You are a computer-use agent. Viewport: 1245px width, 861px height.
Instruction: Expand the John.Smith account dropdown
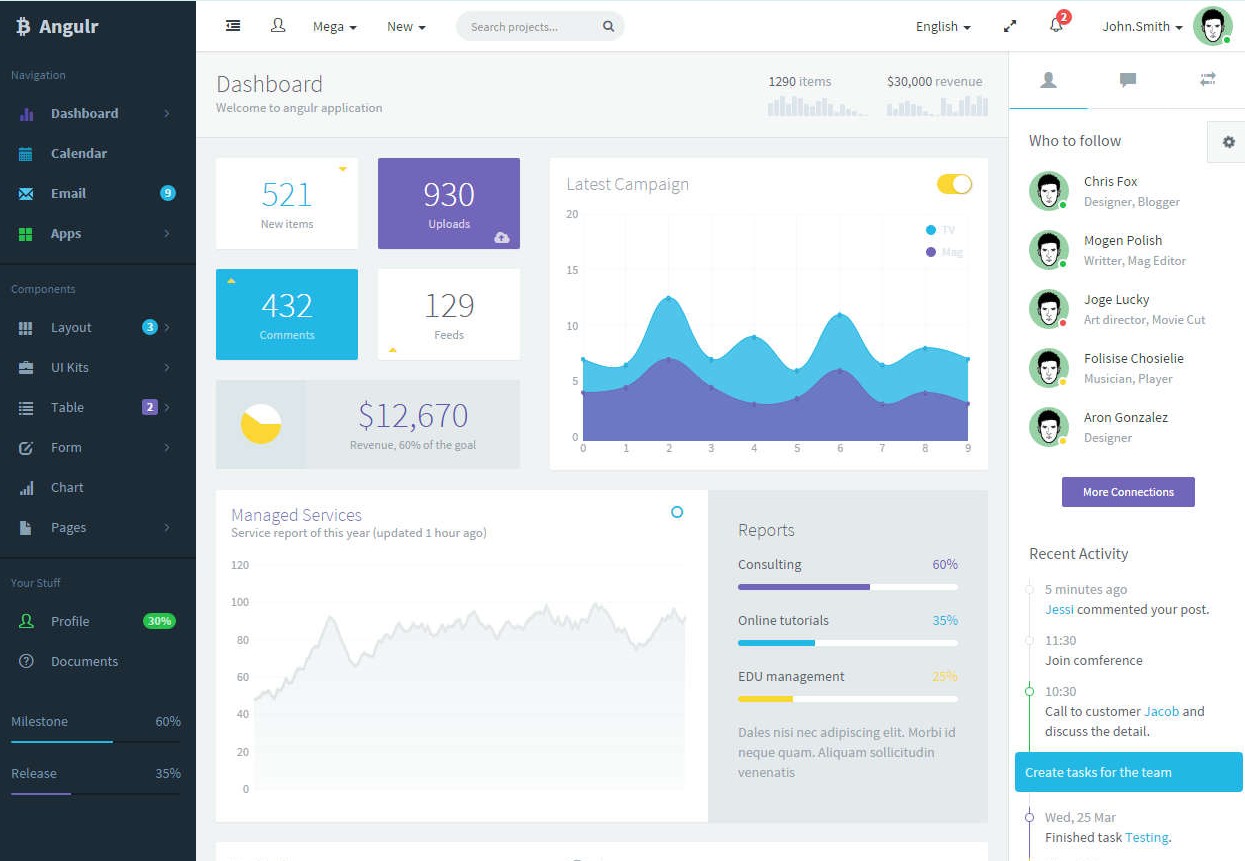pyautogui.click(x=1142, y=27)
